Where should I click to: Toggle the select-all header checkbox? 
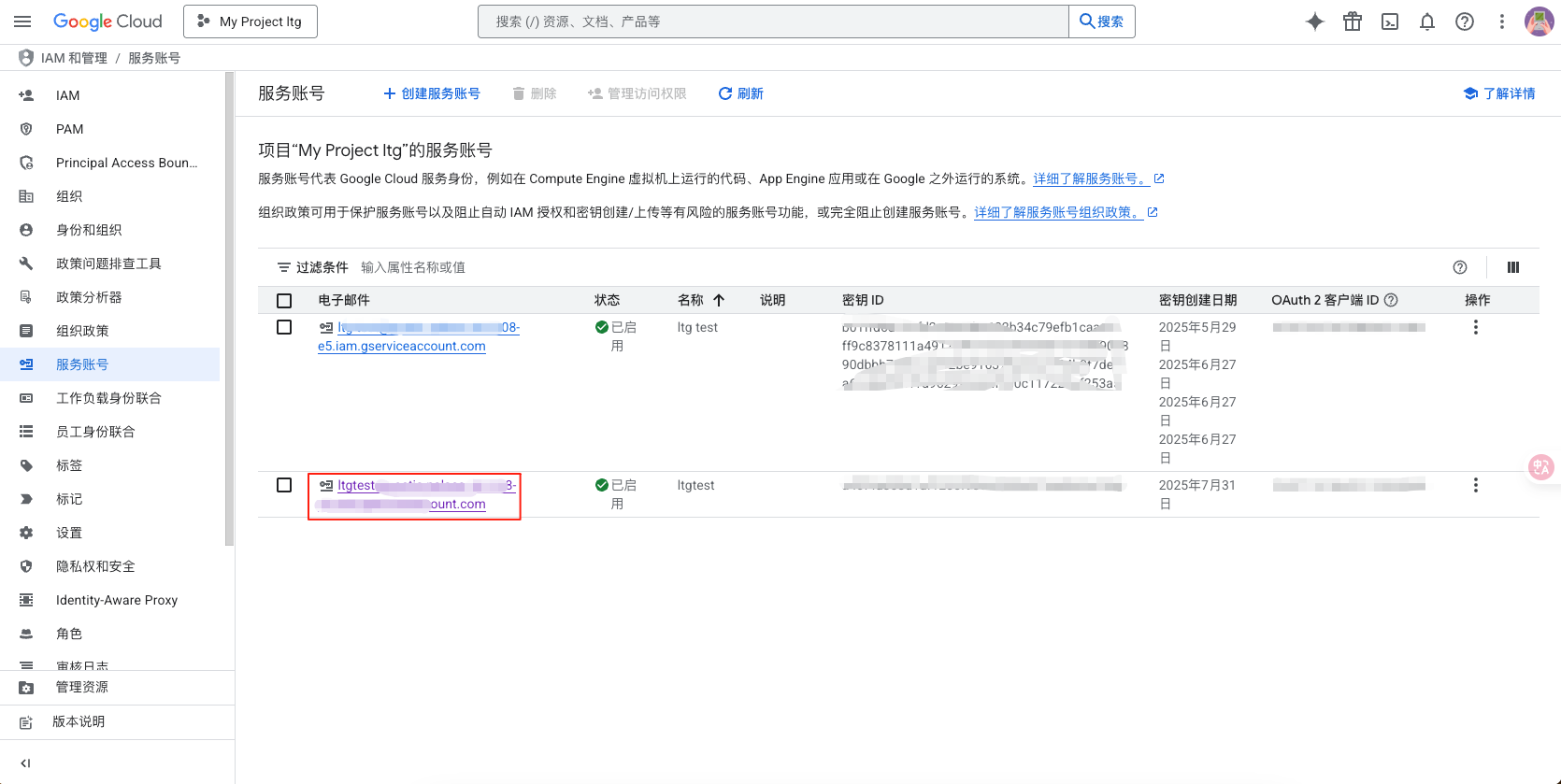click(x=284, y=301)
